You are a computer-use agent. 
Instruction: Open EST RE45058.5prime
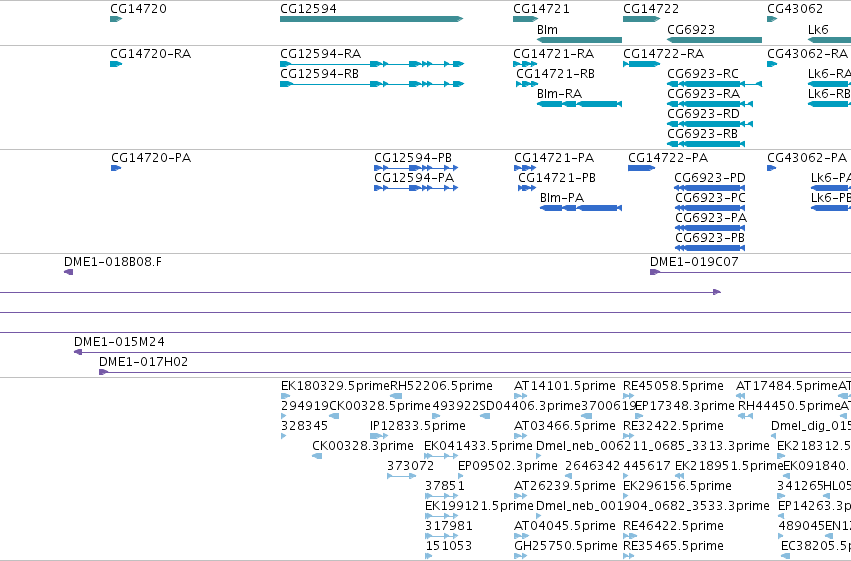(629, 396)
